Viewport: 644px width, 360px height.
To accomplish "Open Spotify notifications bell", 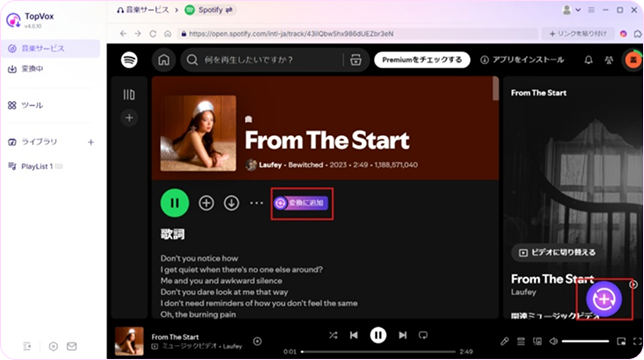I will pos(589,60).
